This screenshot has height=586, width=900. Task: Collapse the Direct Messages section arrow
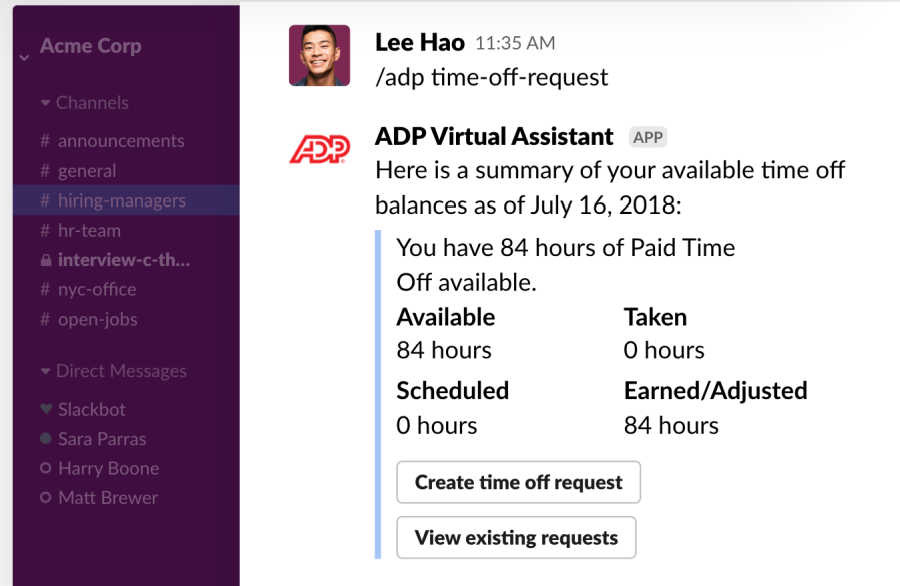click(x=45, y=371)
